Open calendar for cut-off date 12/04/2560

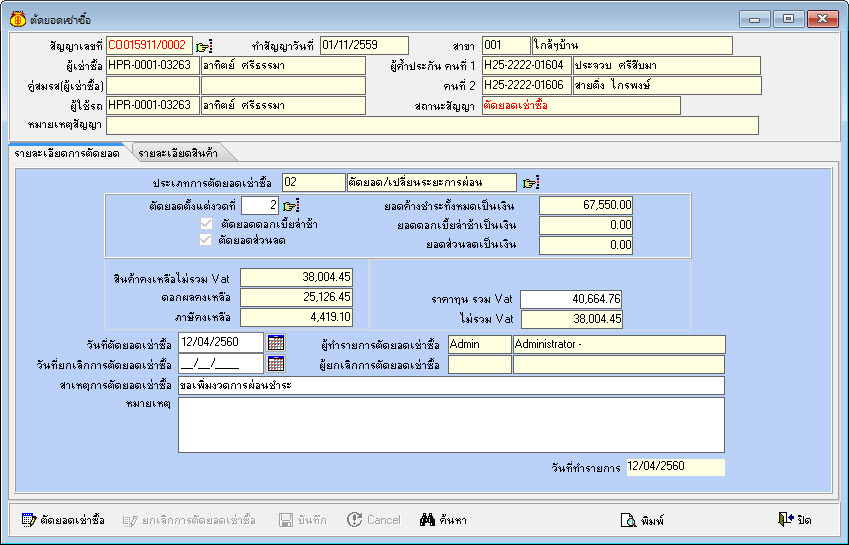click(x=276, y=343)
